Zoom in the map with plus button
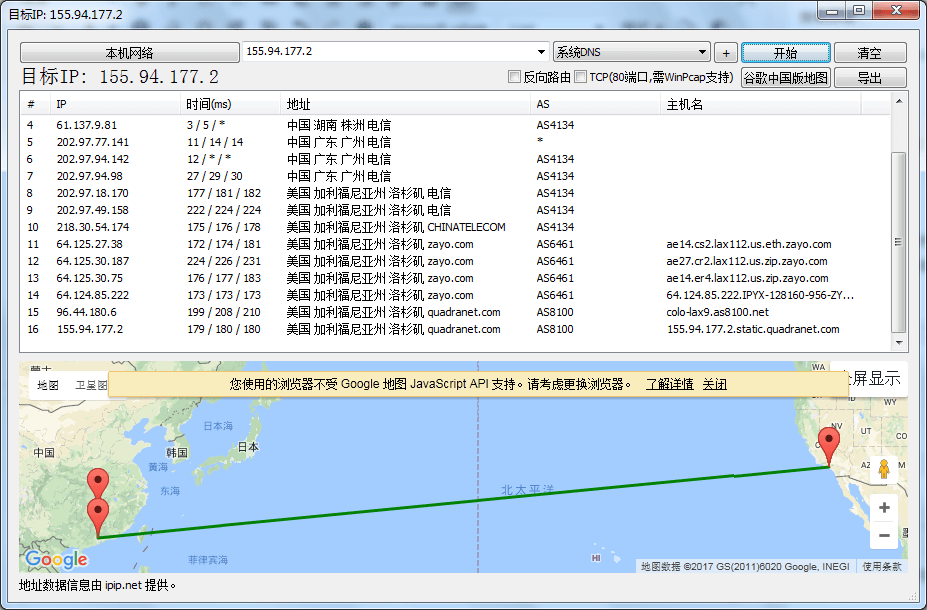Viewport: 927px width, 610px height. click(x=883, y=508)
